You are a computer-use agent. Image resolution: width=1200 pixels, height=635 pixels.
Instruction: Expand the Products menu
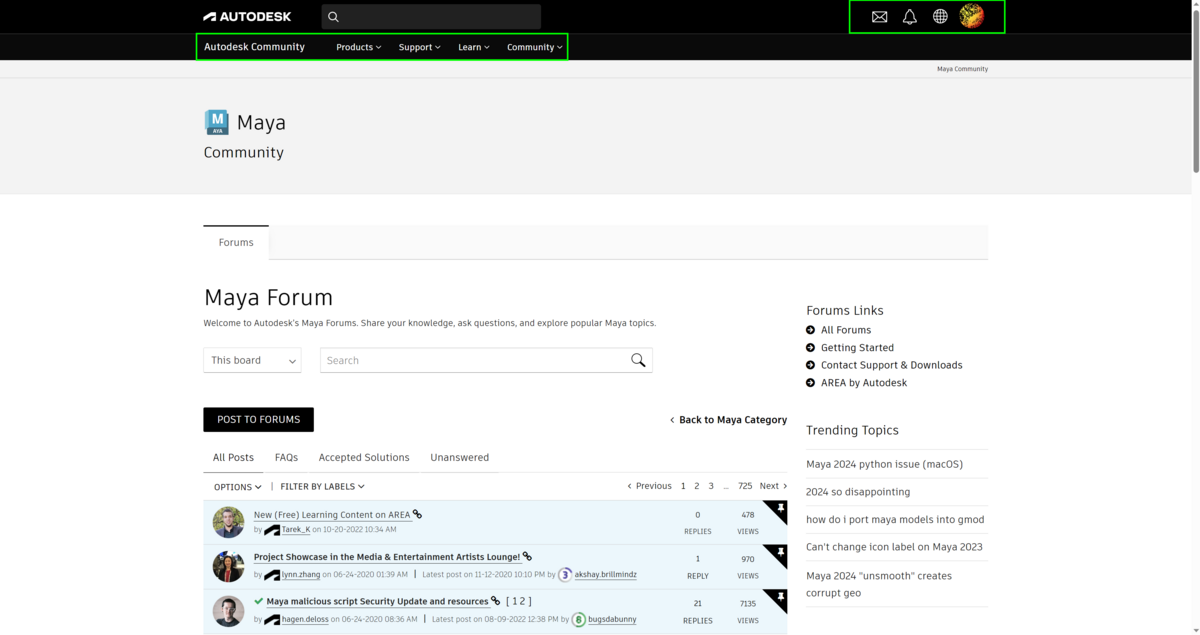pos(358,47)
